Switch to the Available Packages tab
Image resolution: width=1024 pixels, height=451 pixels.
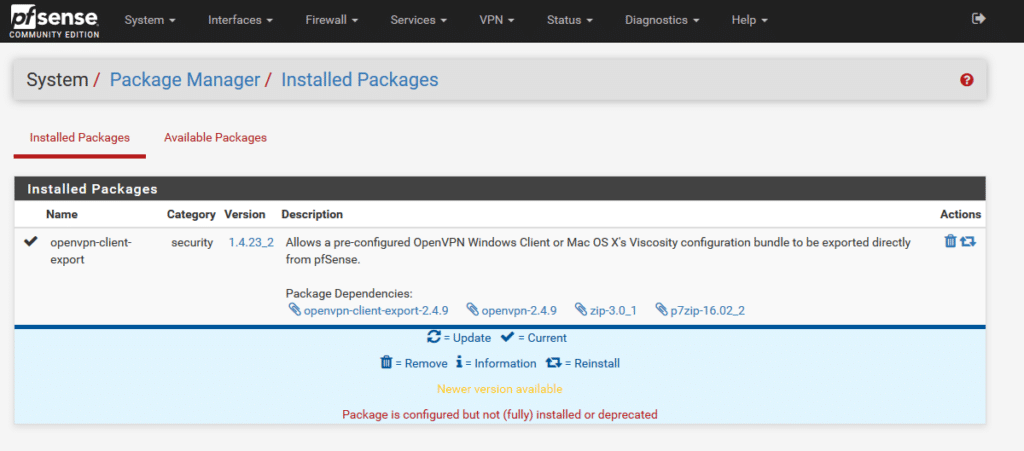coord(215,137)
